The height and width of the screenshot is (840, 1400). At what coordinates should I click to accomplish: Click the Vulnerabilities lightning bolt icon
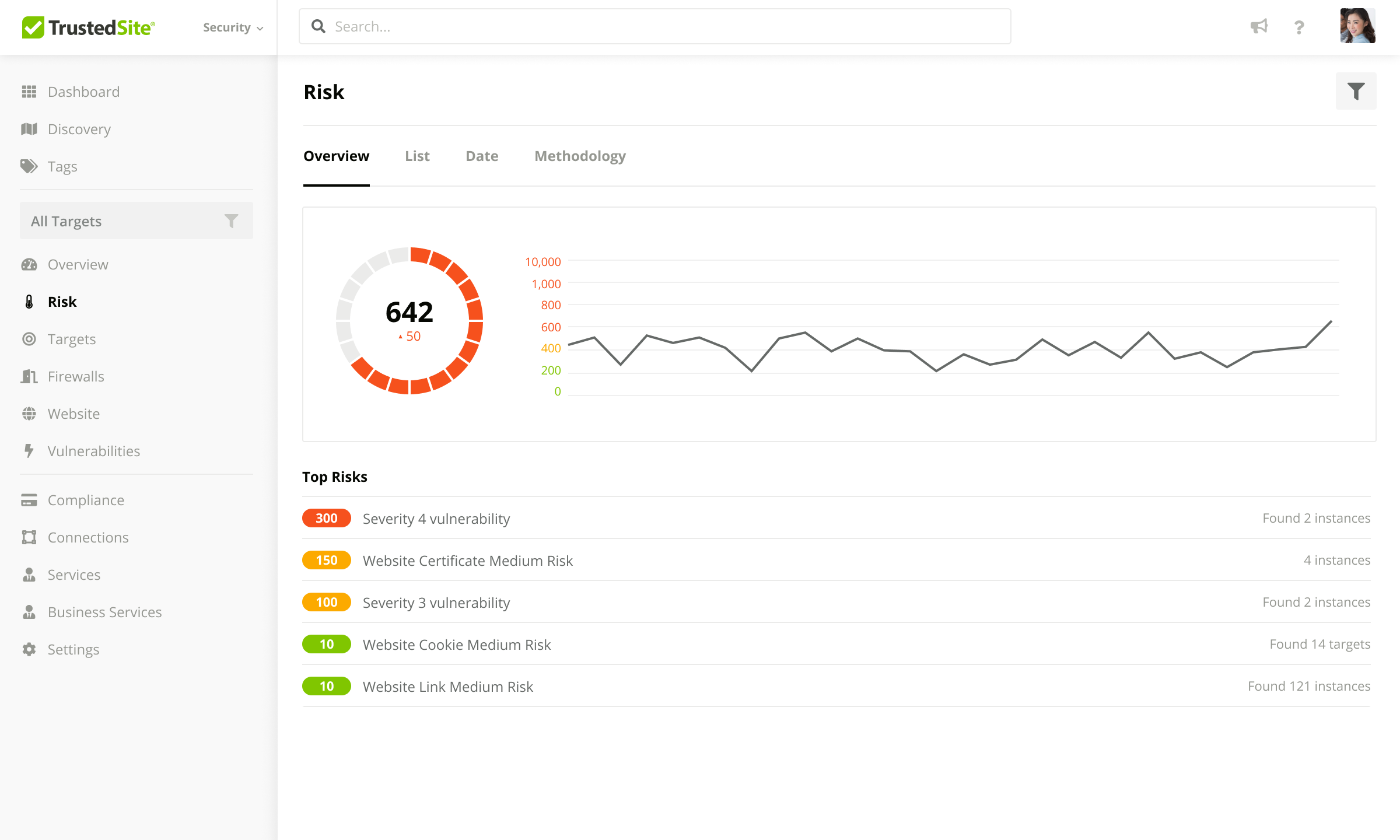click(29, 451)
